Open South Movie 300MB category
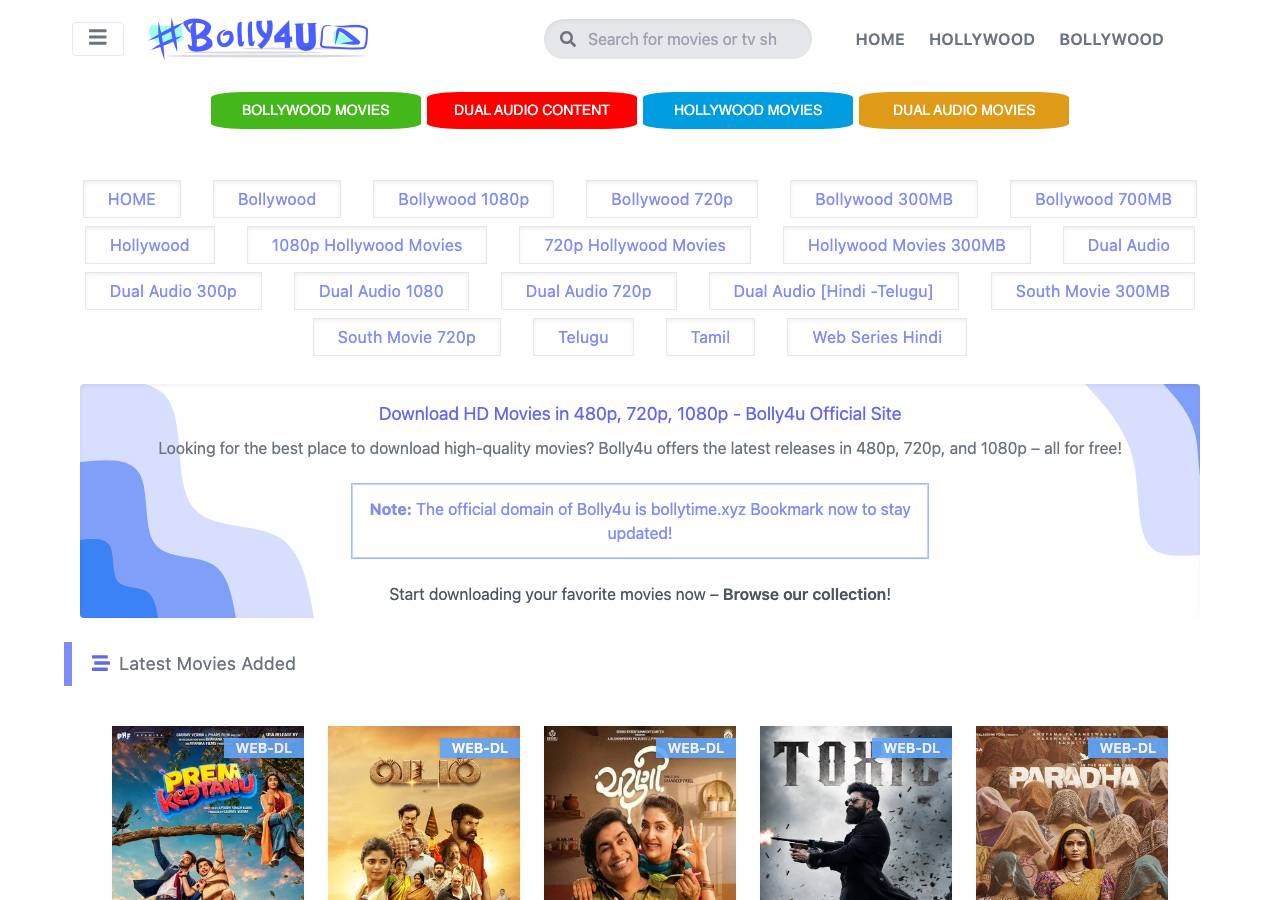 point(1093,291)
